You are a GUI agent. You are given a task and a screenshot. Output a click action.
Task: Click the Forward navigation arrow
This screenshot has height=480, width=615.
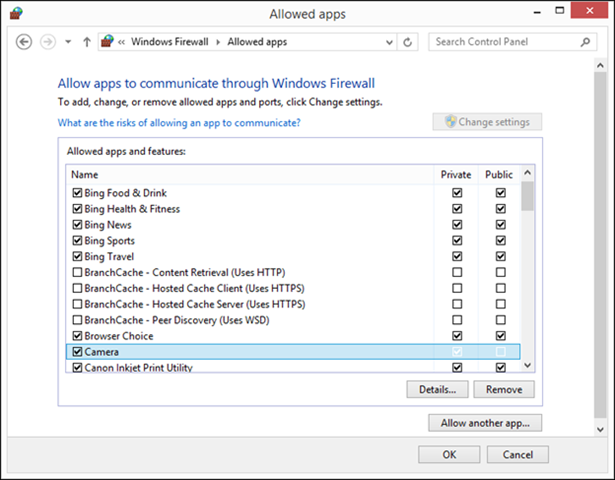coord(48,42)
